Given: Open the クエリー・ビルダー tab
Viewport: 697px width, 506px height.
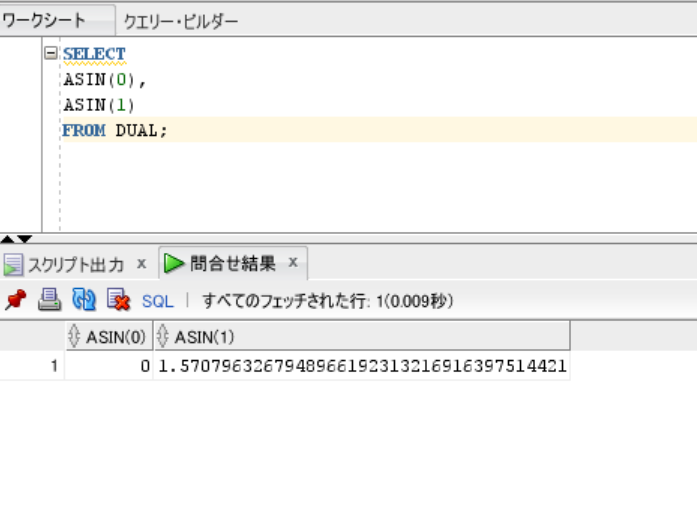Looking at the screenshot, I should point(181,21).
